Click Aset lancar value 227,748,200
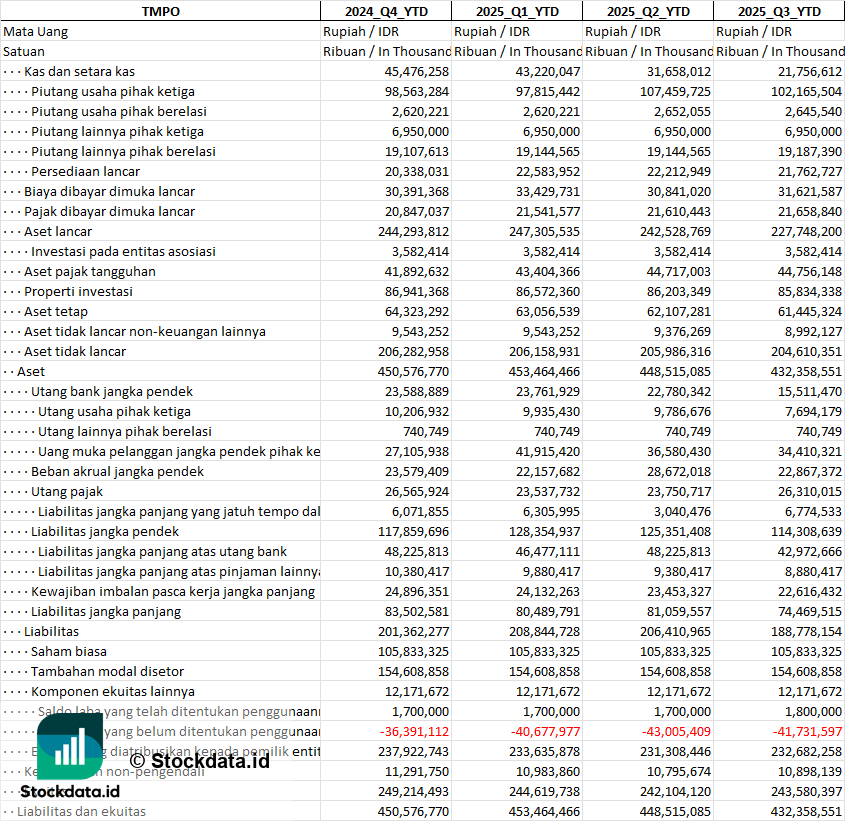The image size is (845, 821). click(x=806, y=231)
